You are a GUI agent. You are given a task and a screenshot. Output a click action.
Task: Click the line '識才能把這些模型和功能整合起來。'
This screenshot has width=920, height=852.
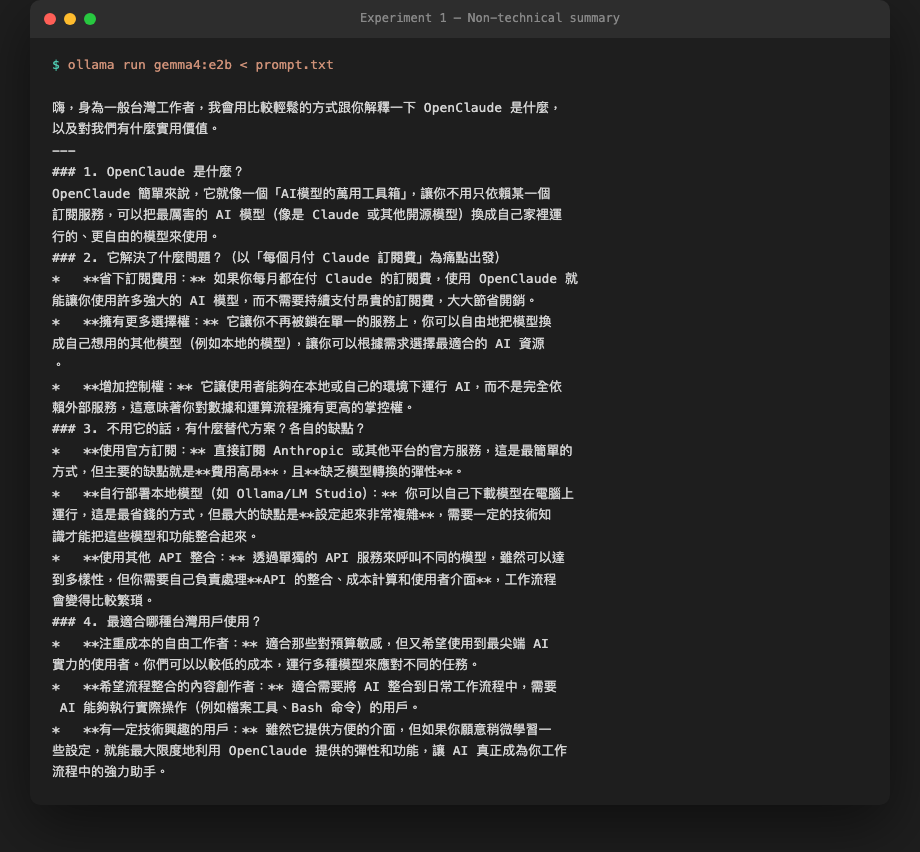tap(155, 536)
